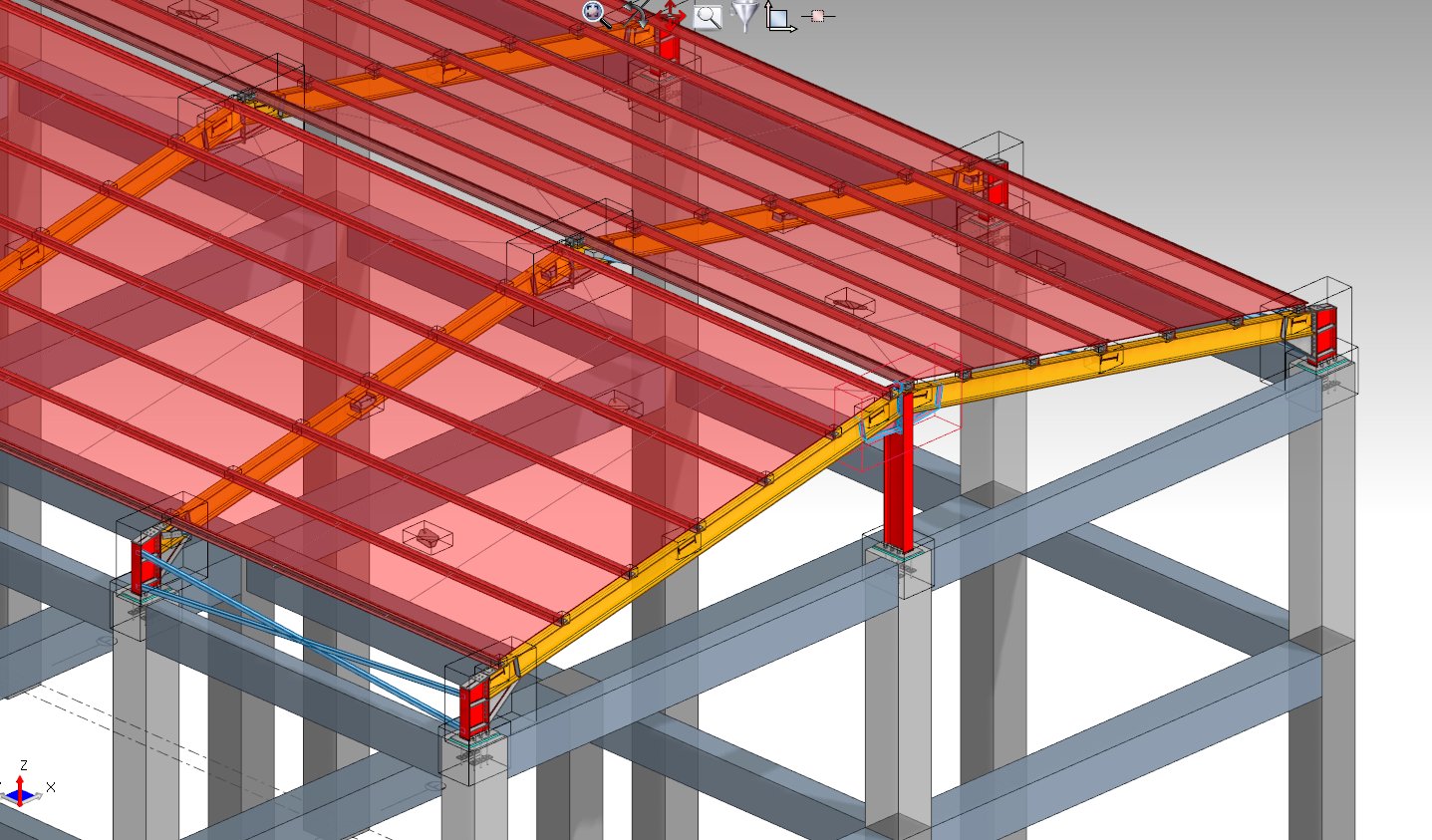
Task: Click the Z axis arrow on the triad
Action: point(22,775)
